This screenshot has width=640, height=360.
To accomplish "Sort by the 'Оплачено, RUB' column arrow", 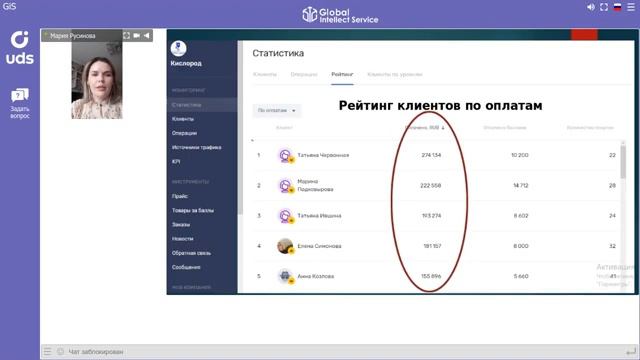I will (x=443, y=128).
